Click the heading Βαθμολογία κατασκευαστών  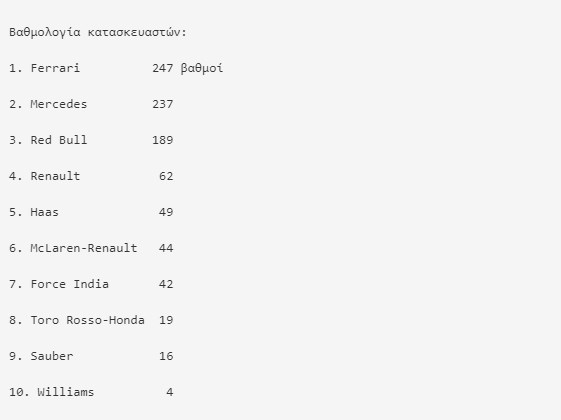[x=98, y=33]
